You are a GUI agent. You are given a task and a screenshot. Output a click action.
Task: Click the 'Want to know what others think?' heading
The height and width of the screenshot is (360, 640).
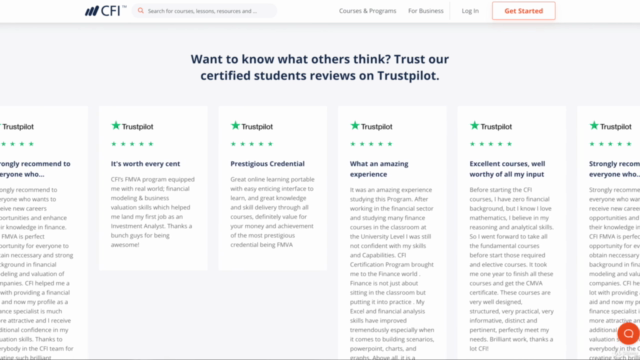point(320,67)
